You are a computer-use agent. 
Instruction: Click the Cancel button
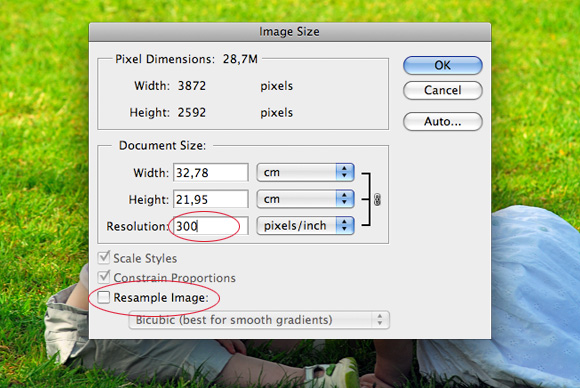point(442,90)
